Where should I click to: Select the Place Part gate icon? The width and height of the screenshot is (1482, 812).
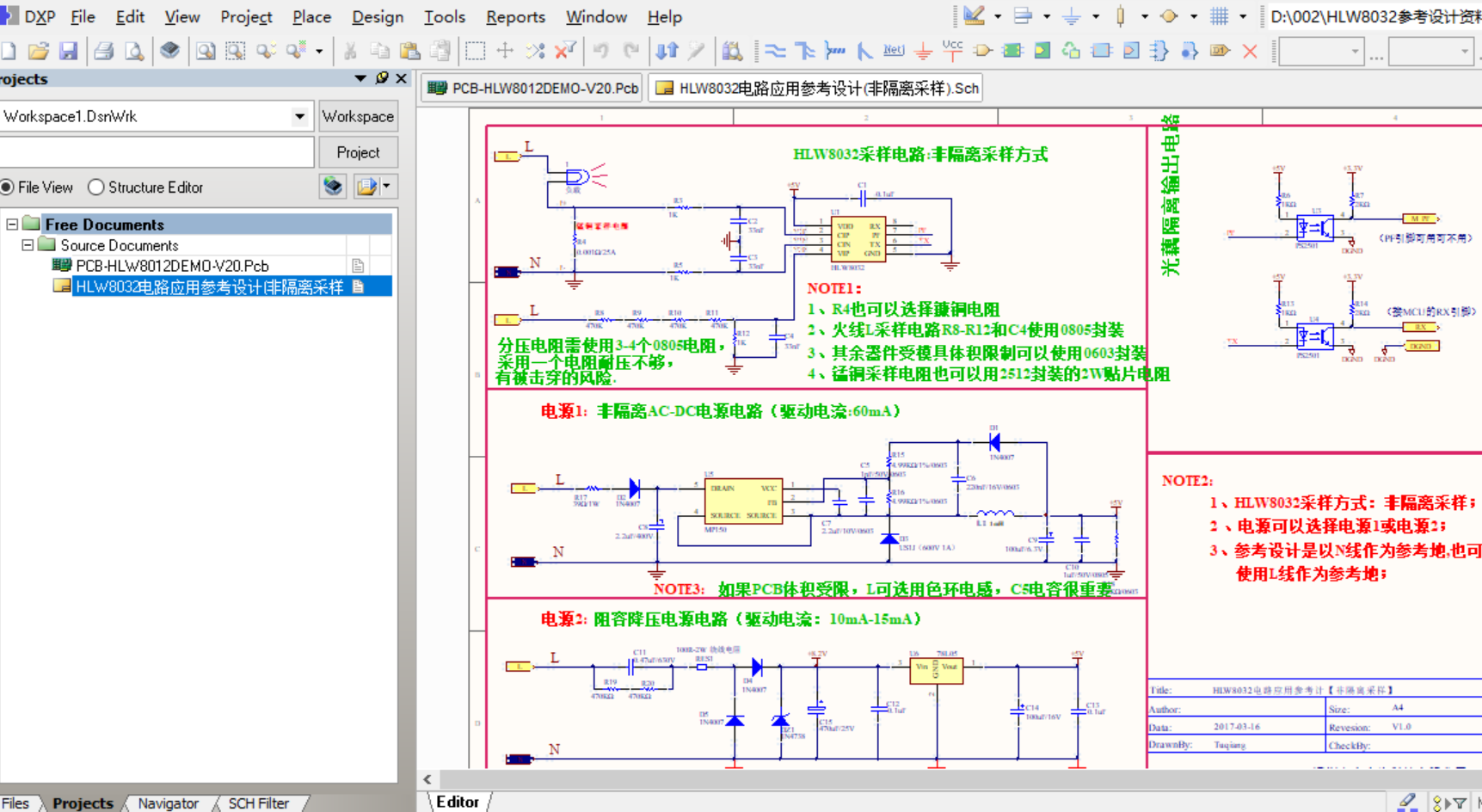click(x=982, y=51)
